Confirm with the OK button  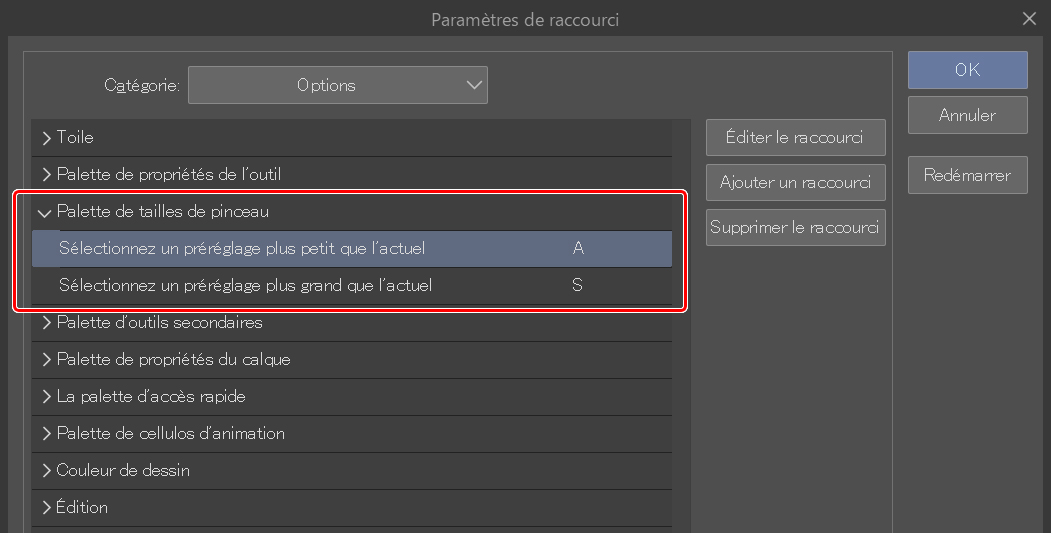point(967,70)
